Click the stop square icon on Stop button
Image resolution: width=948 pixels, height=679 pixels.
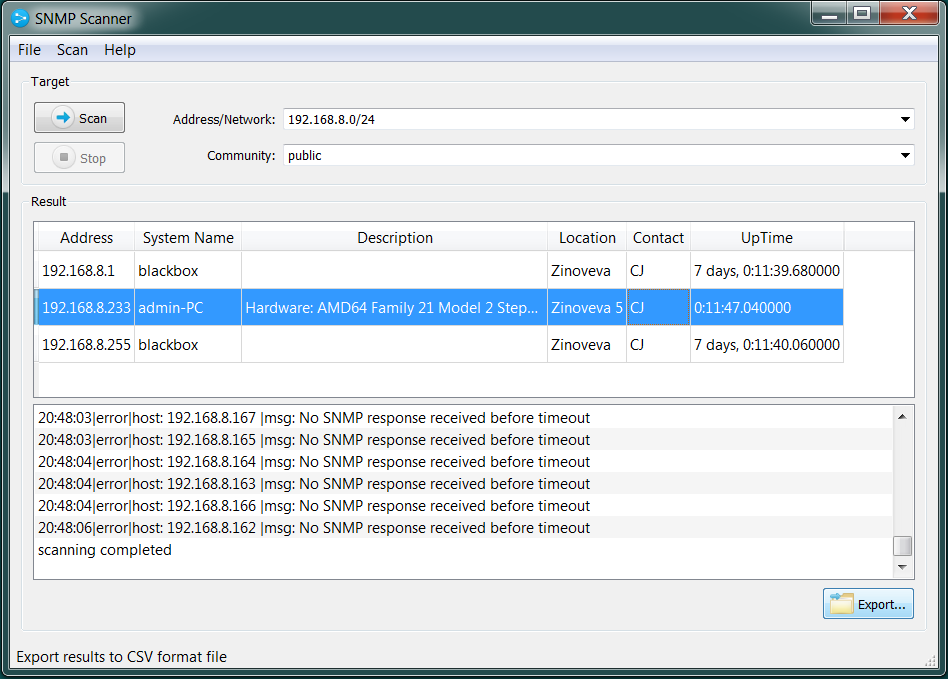64,157
